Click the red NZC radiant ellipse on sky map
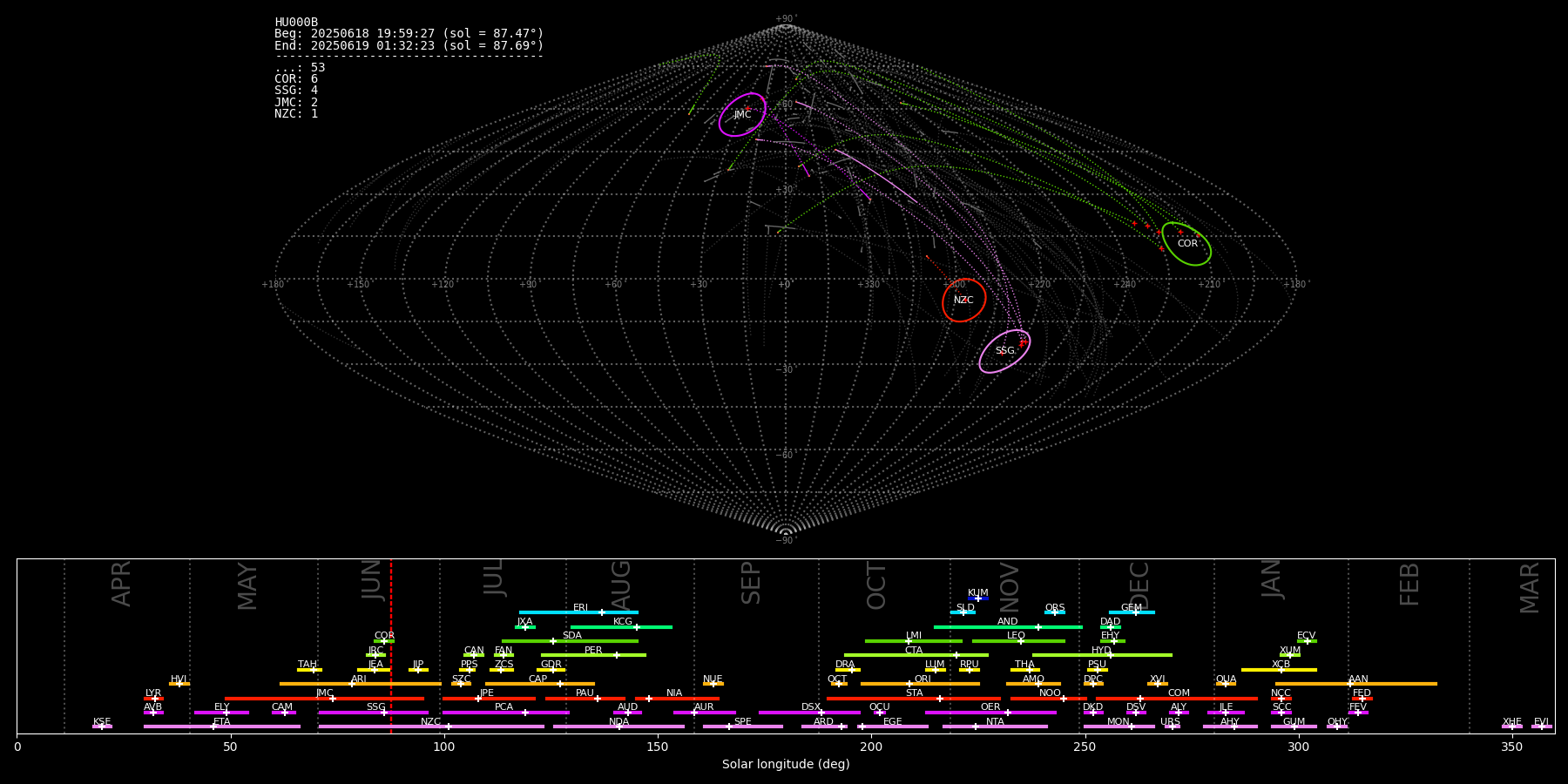 964,301
